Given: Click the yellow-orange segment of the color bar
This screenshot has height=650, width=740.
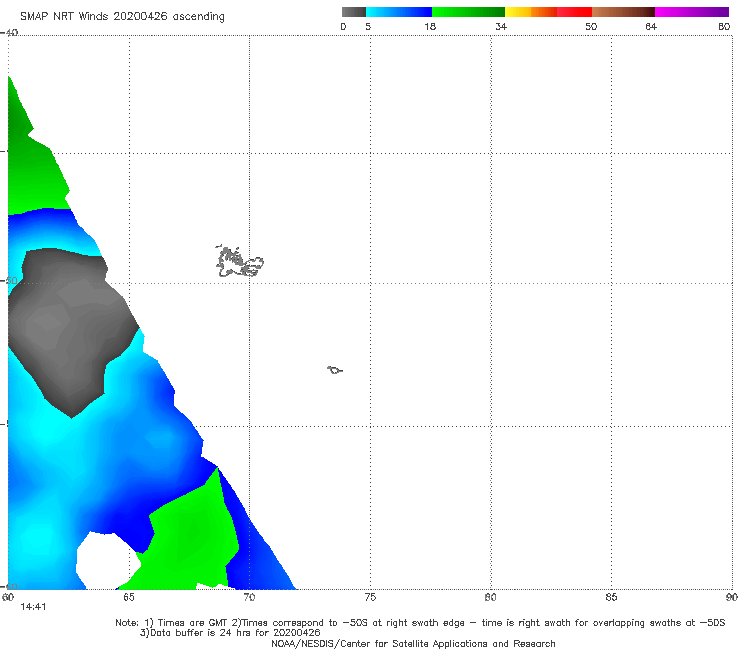Looking at the screenshot, I should pos(531,12).
